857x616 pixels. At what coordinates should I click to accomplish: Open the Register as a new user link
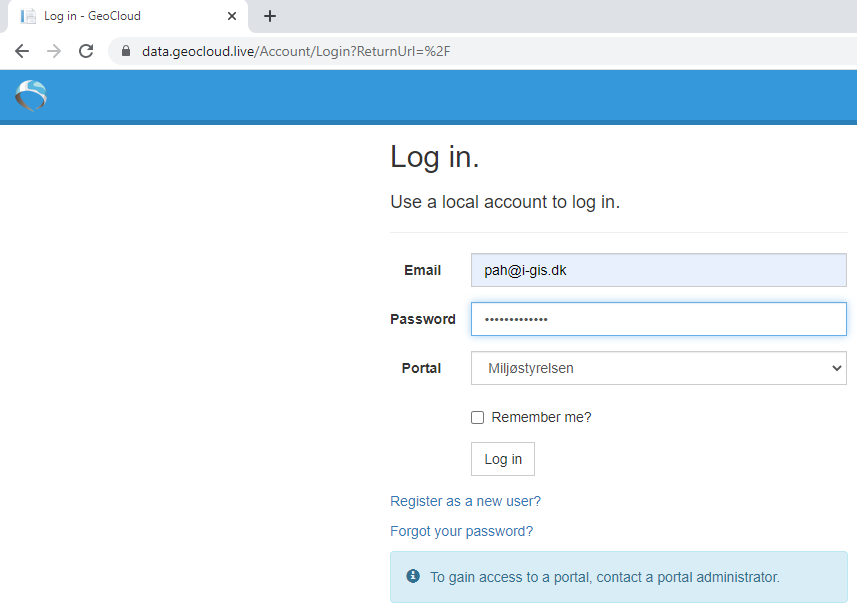point(465,501)
